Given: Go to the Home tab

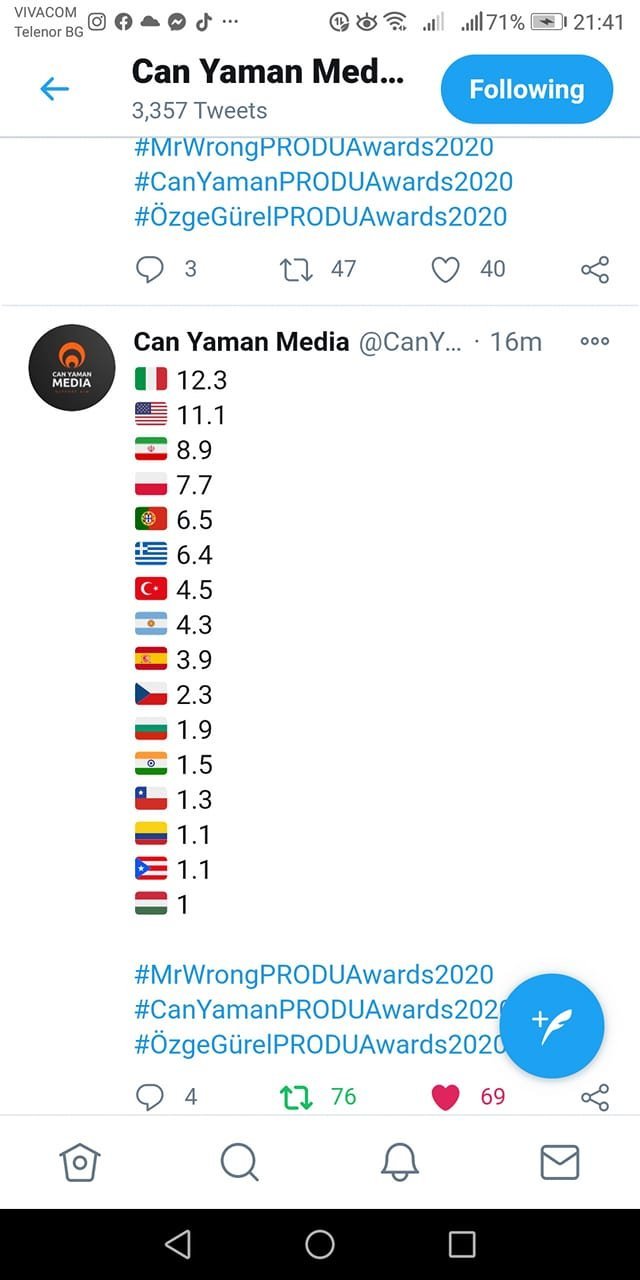Looking at the screenshot, I should [80, 1162].
